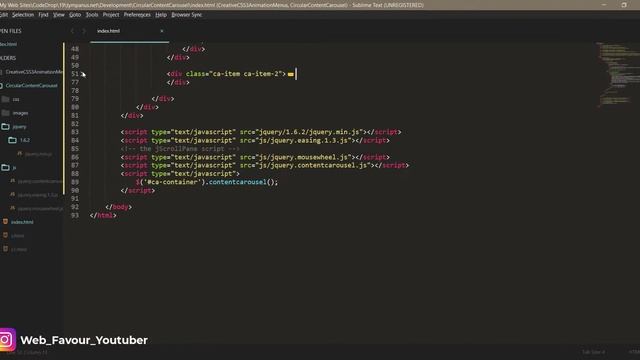Click the Instagram logo icon
Viewport: 640px width, 360px height.
(6, 340)
